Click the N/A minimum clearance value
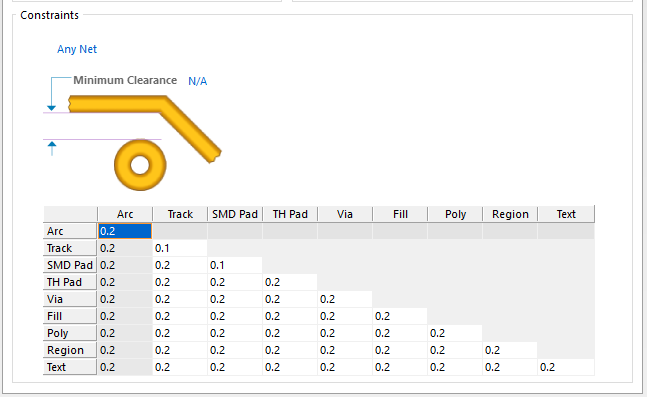 197,81
